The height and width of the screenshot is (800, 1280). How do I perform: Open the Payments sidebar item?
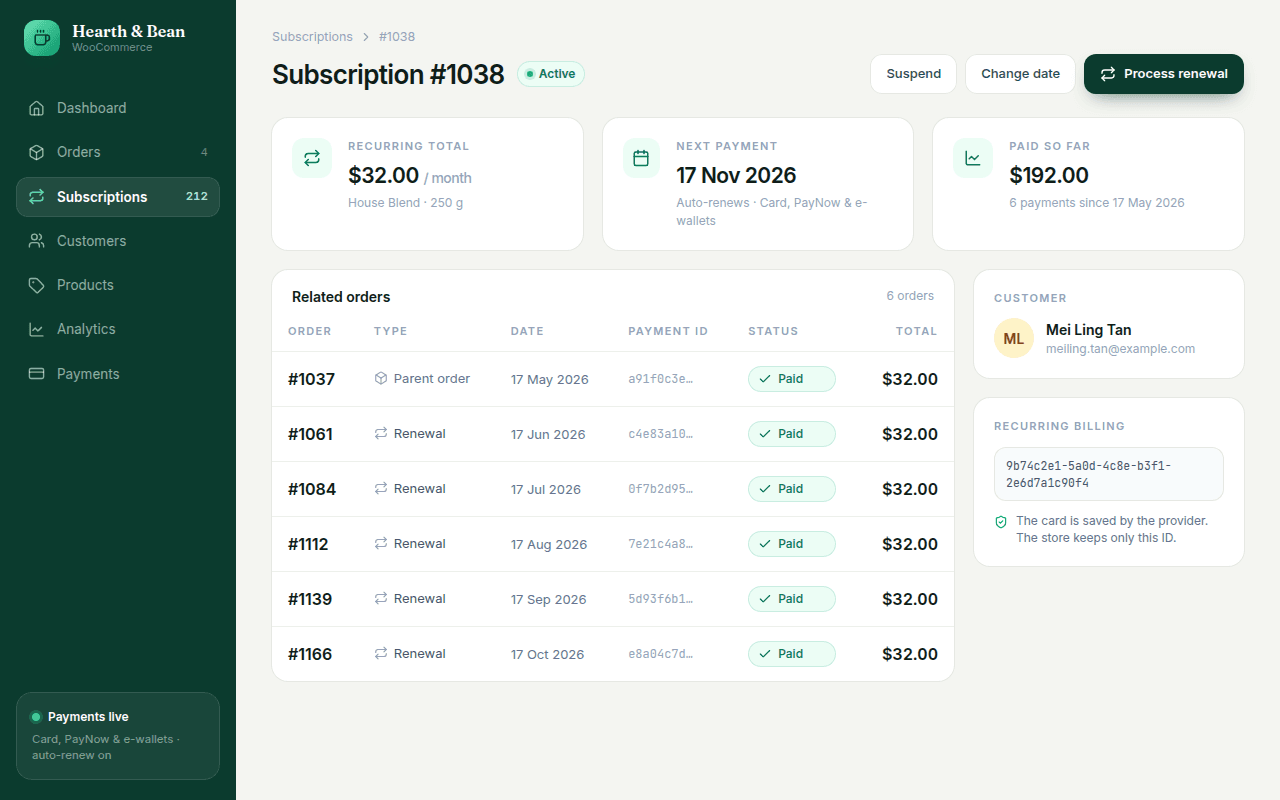118,374
